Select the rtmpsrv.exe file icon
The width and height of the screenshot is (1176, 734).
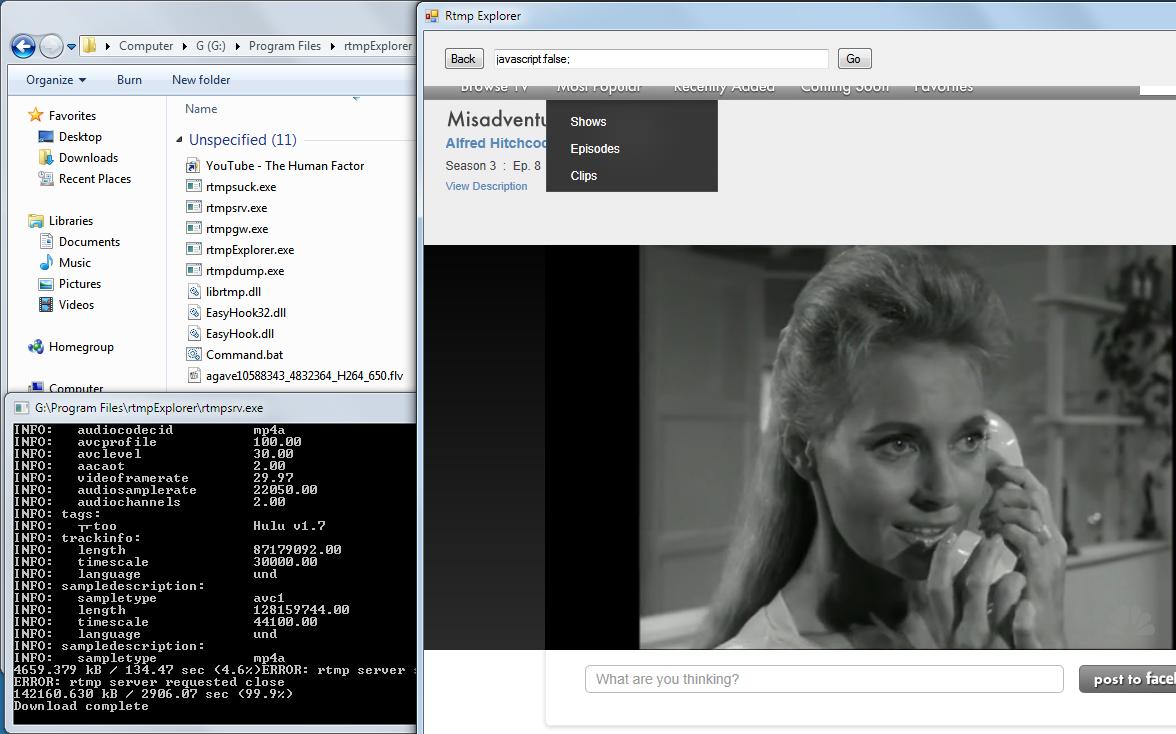click(194, 208)
